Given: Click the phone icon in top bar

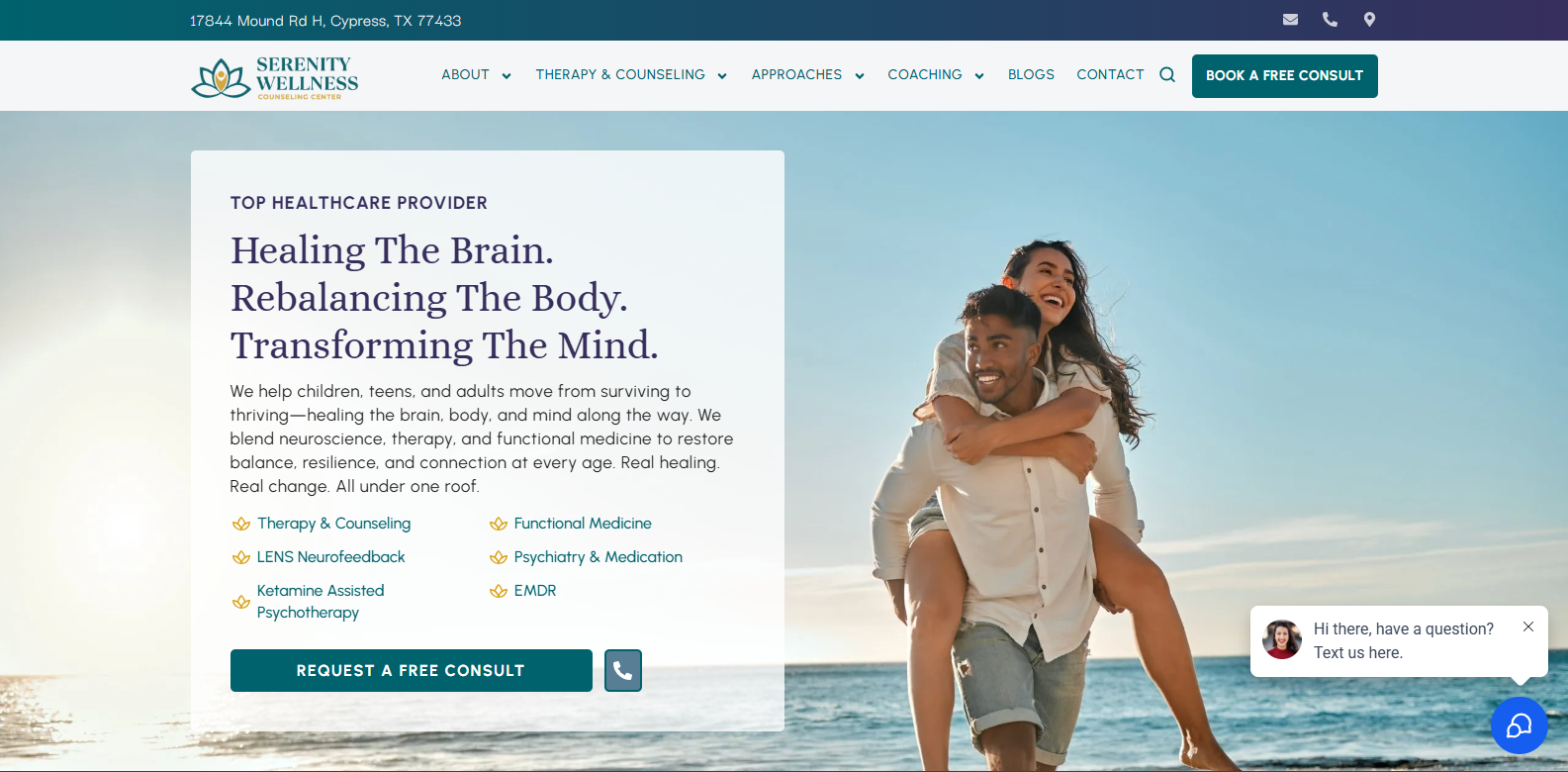Looking at the screenshot, I should click(1330, 20).
